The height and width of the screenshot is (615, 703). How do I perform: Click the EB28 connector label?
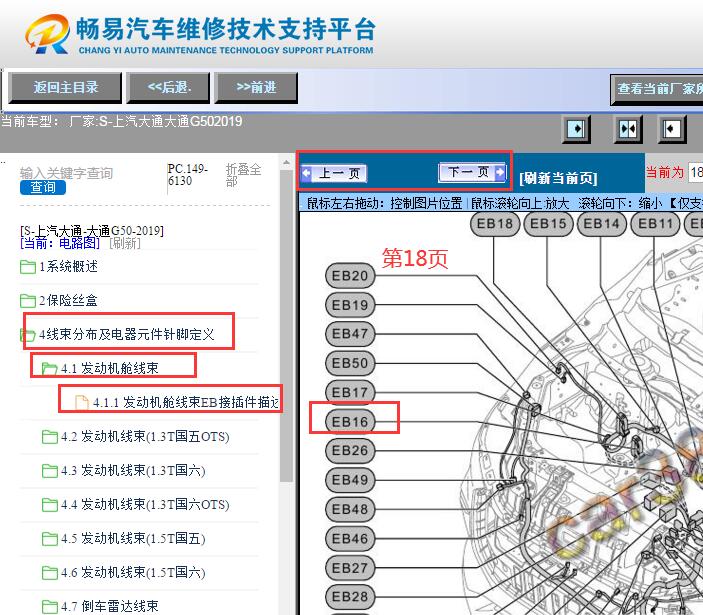(x=350, y=597)
